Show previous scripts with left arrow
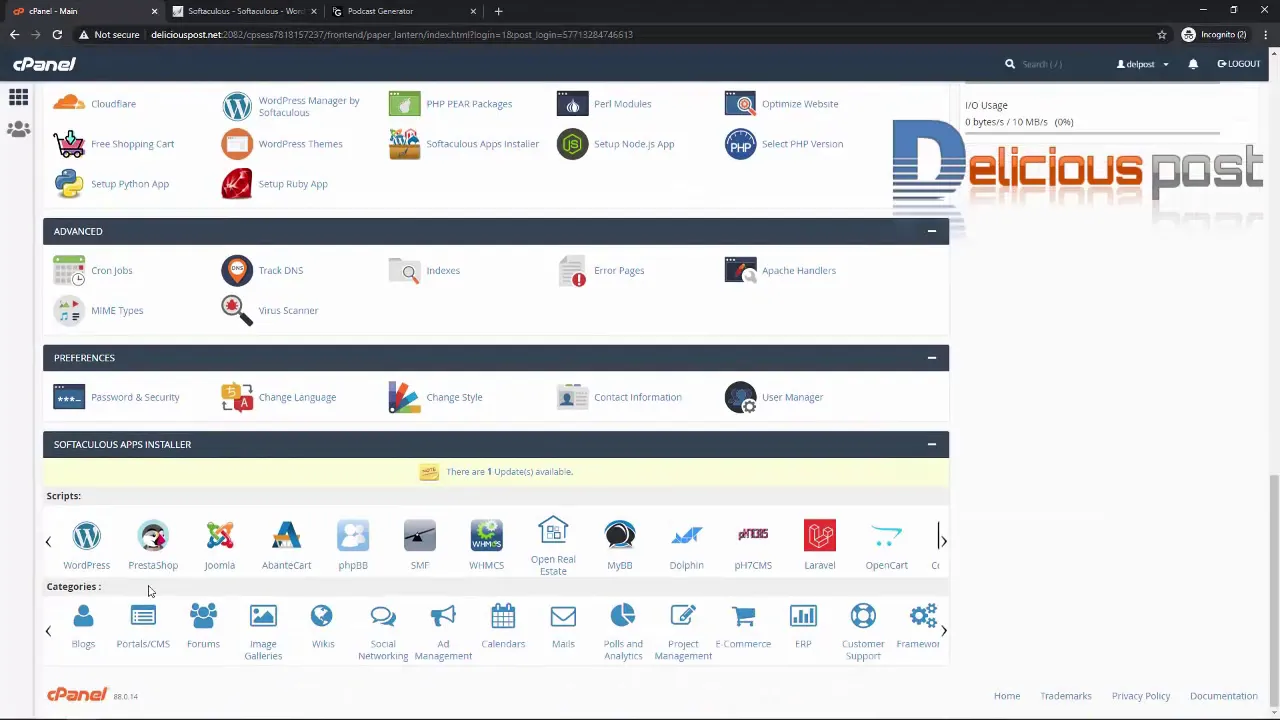Image resolution: width=1280 pixels, height=720 pixels. click(48, 541)
